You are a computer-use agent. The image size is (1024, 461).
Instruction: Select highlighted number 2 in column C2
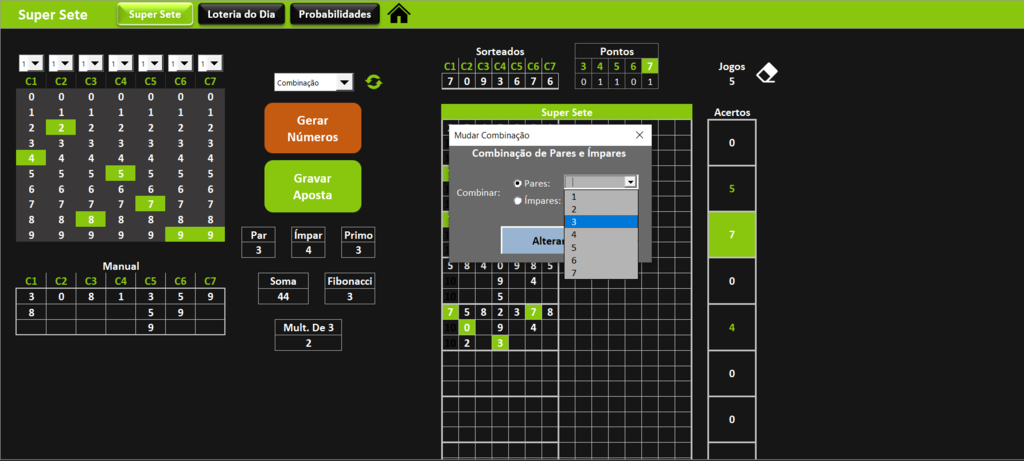coord(61,127)
